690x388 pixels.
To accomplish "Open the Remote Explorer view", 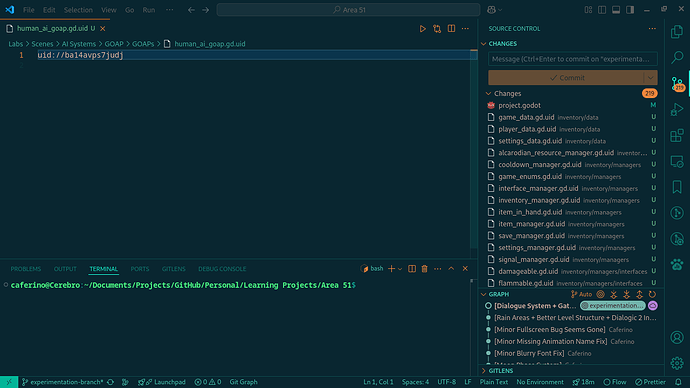I will point(677,161).
